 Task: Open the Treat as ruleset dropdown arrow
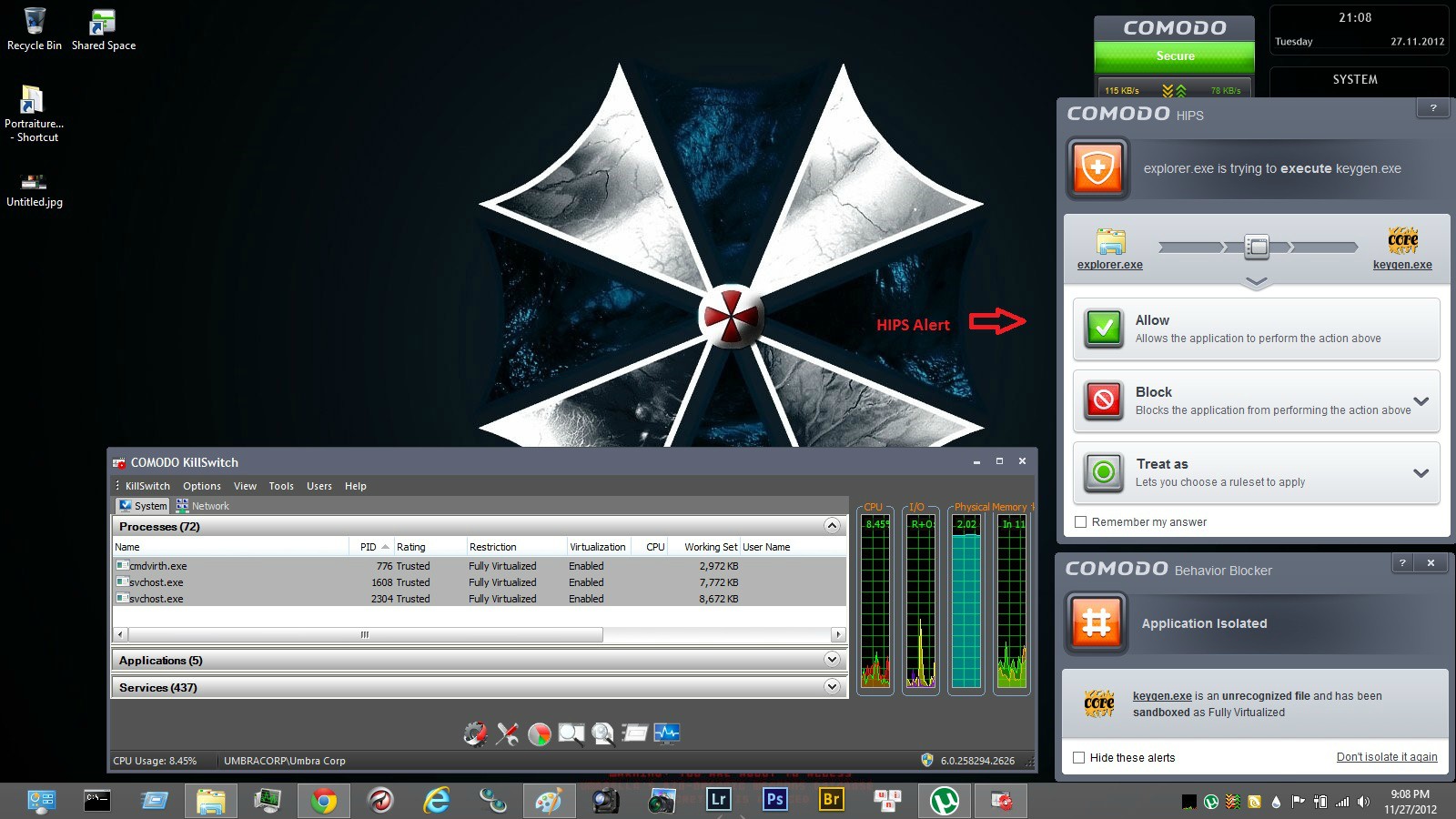[x=1421, y=473]
